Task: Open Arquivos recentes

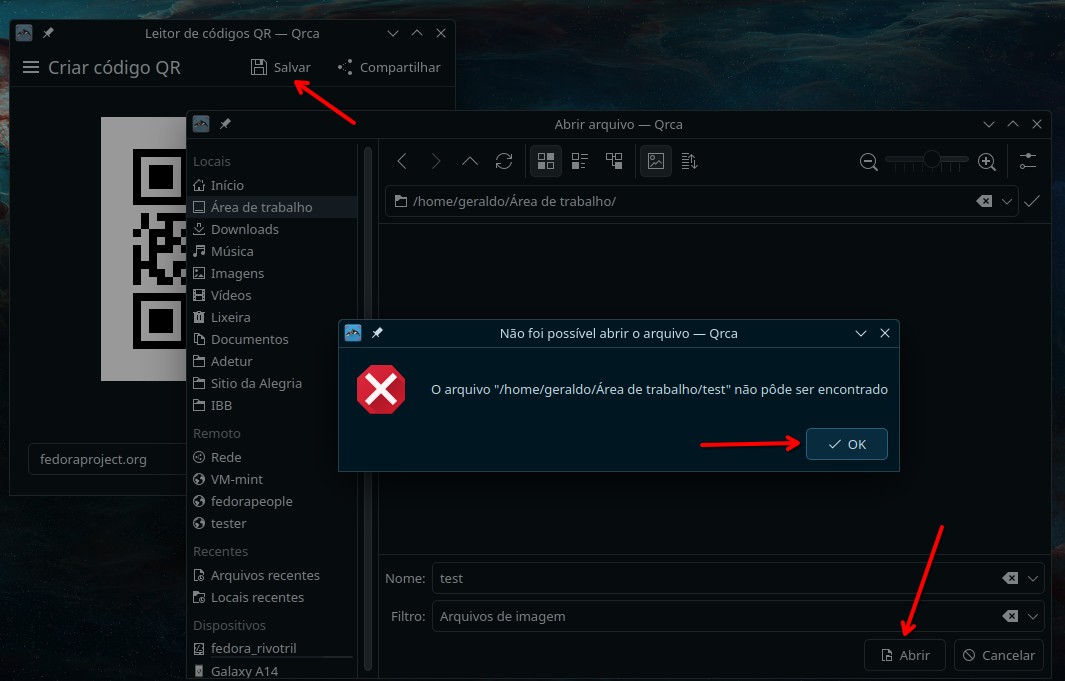Action: click(x=272, y=576)
